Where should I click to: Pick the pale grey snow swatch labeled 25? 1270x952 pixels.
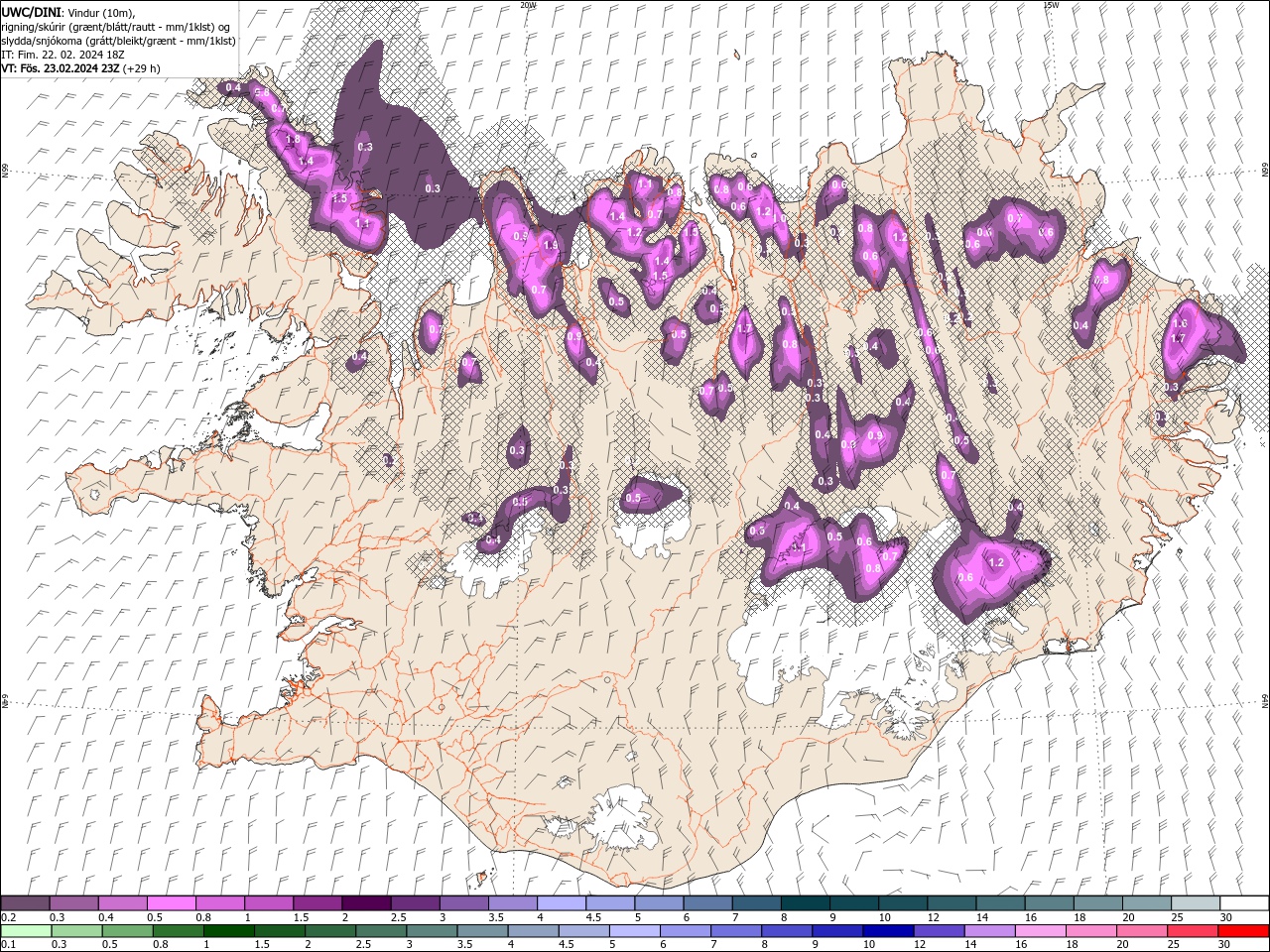[1196, 903]
